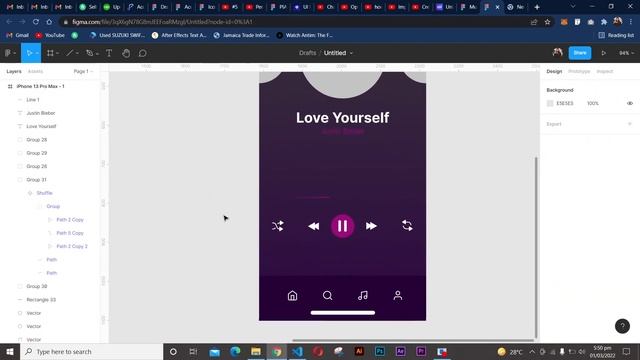Open the Chrome extensions puzzle icon

604,22
